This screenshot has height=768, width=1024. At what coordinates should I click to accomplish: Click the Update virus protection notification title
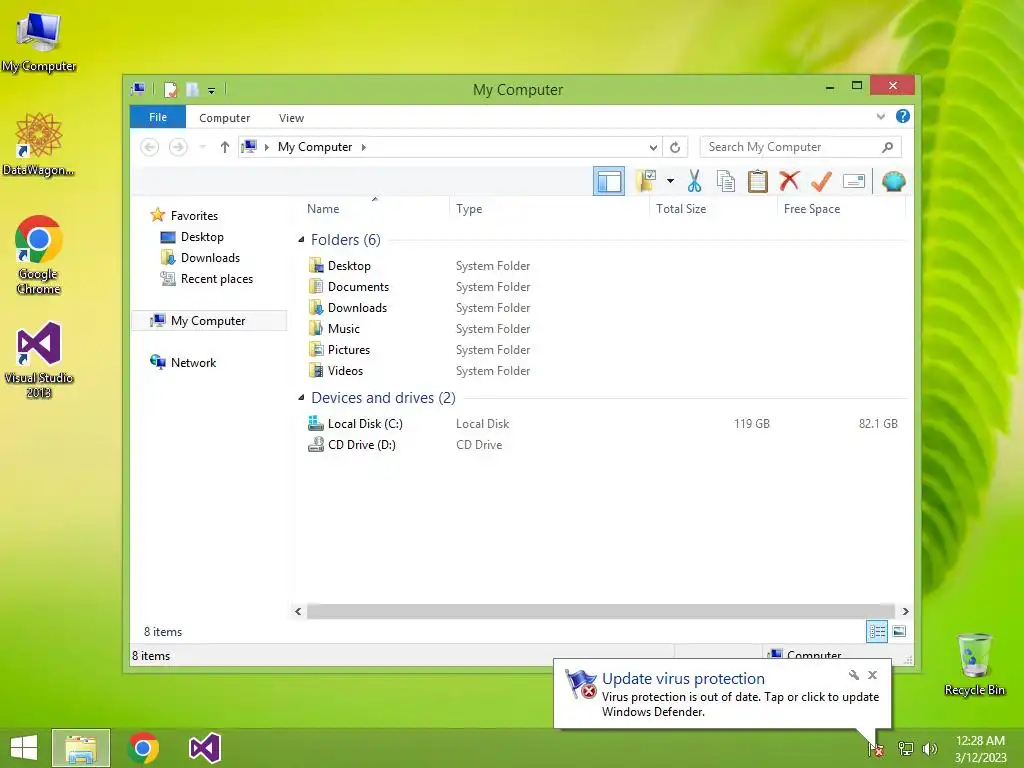(x=683, y=679)
